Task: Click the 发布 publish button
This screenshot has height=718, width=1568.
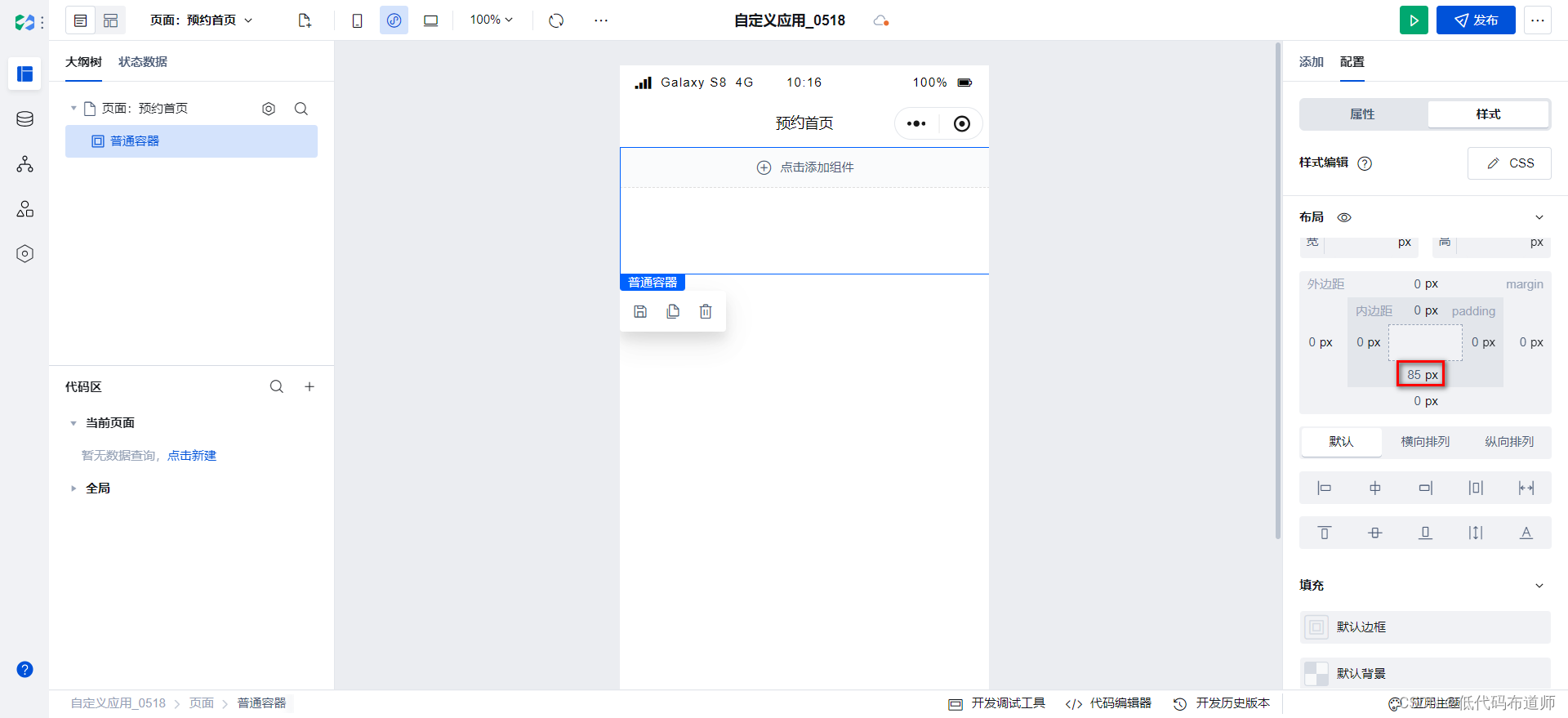Action: (1476, 20)
